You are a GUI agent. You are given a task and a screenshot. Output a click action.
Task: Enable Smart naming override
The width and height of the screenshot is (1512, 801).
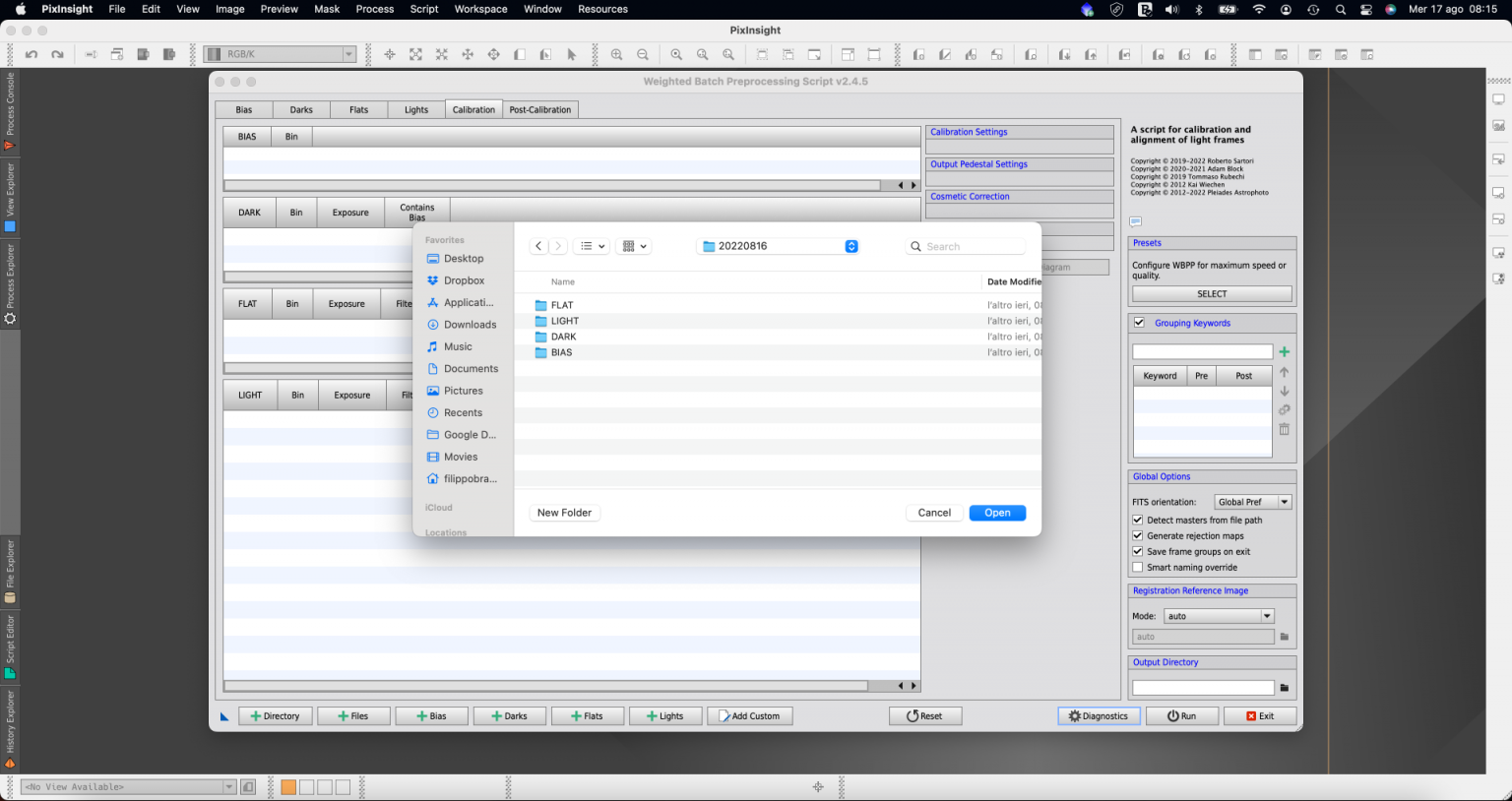click(x=1137, y=567)
